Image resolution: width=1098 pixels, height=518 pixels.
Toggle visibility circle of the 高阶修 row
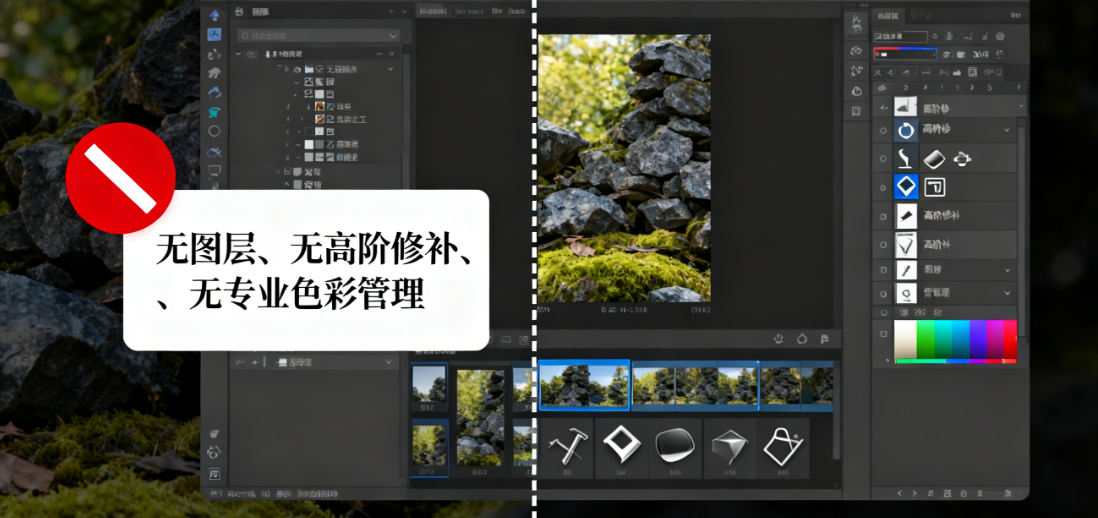pos(883,130)
